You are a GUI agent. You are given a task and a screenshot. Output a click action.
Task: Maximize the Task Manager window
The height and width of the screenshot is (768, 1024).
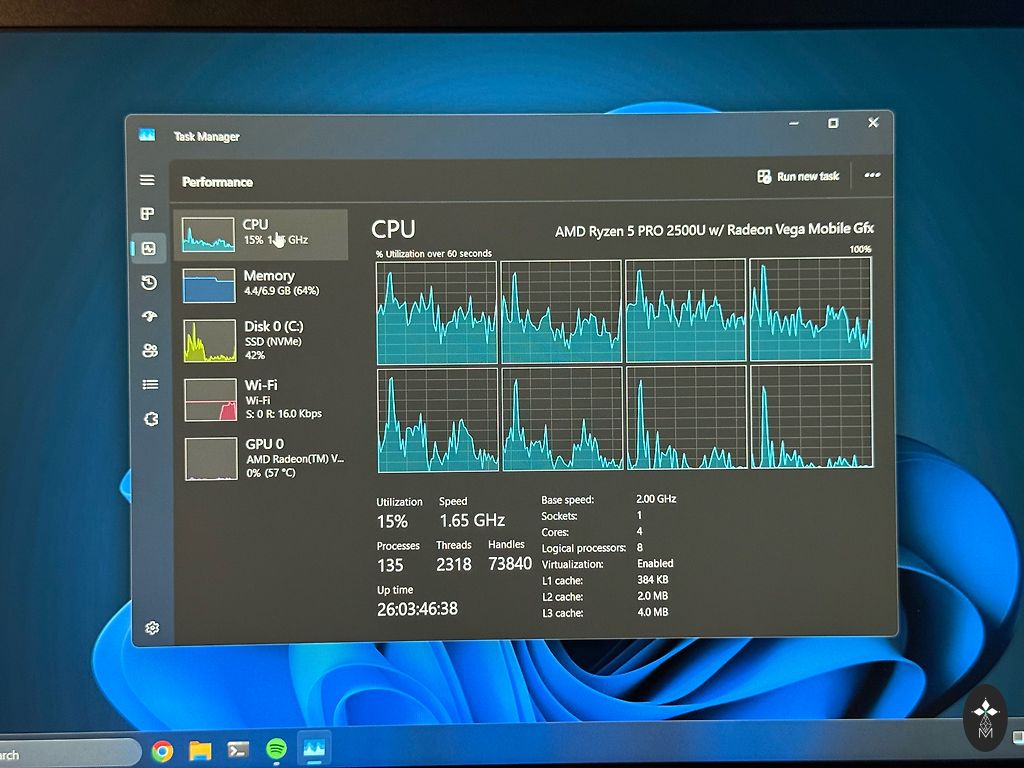(833, 123)
